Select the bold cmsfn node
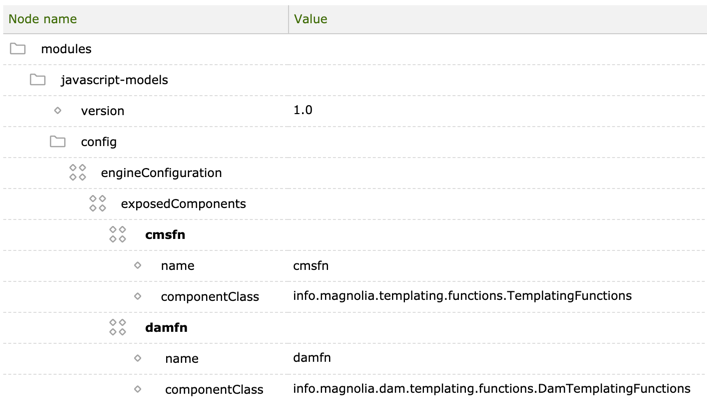Screen dimensions: 707x403 [x=165, y=234]
